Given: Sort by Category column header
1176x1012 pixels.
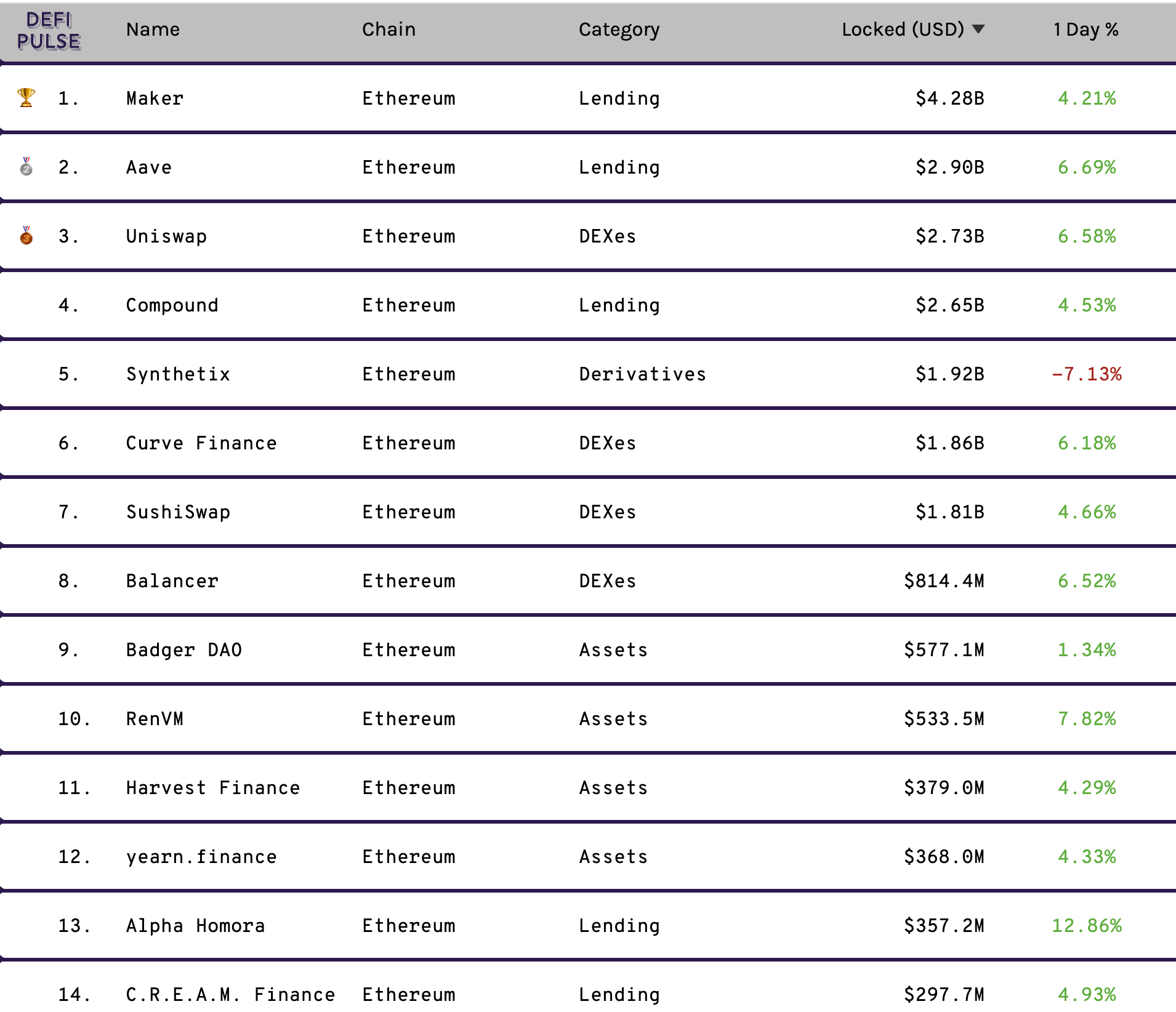Looking at the screenshot, I should [619, 30].
